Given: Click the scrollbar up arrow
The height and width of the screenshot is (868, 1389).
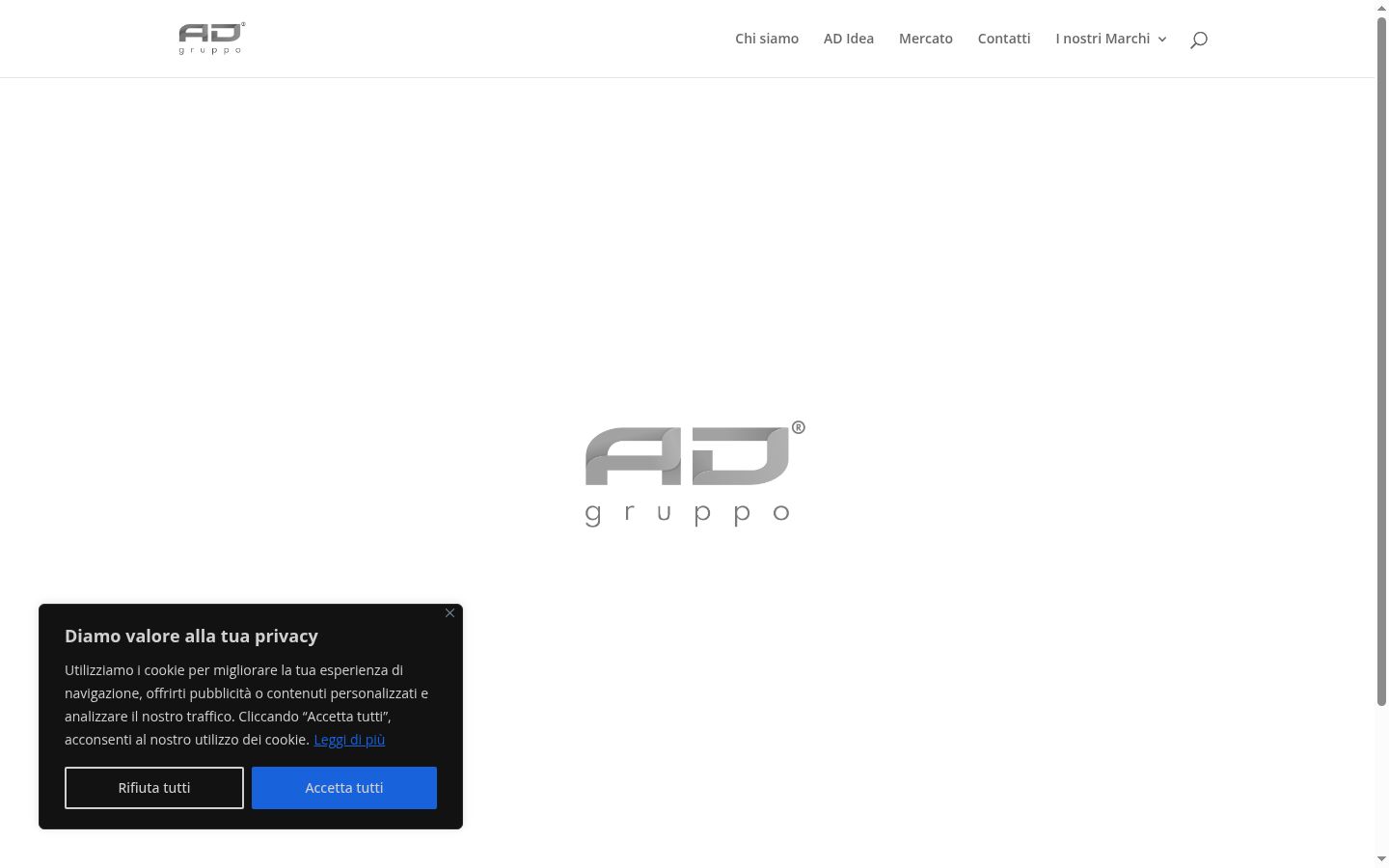Looking at the screenshot, I should pyautogui.click(x=1381, y=8).
